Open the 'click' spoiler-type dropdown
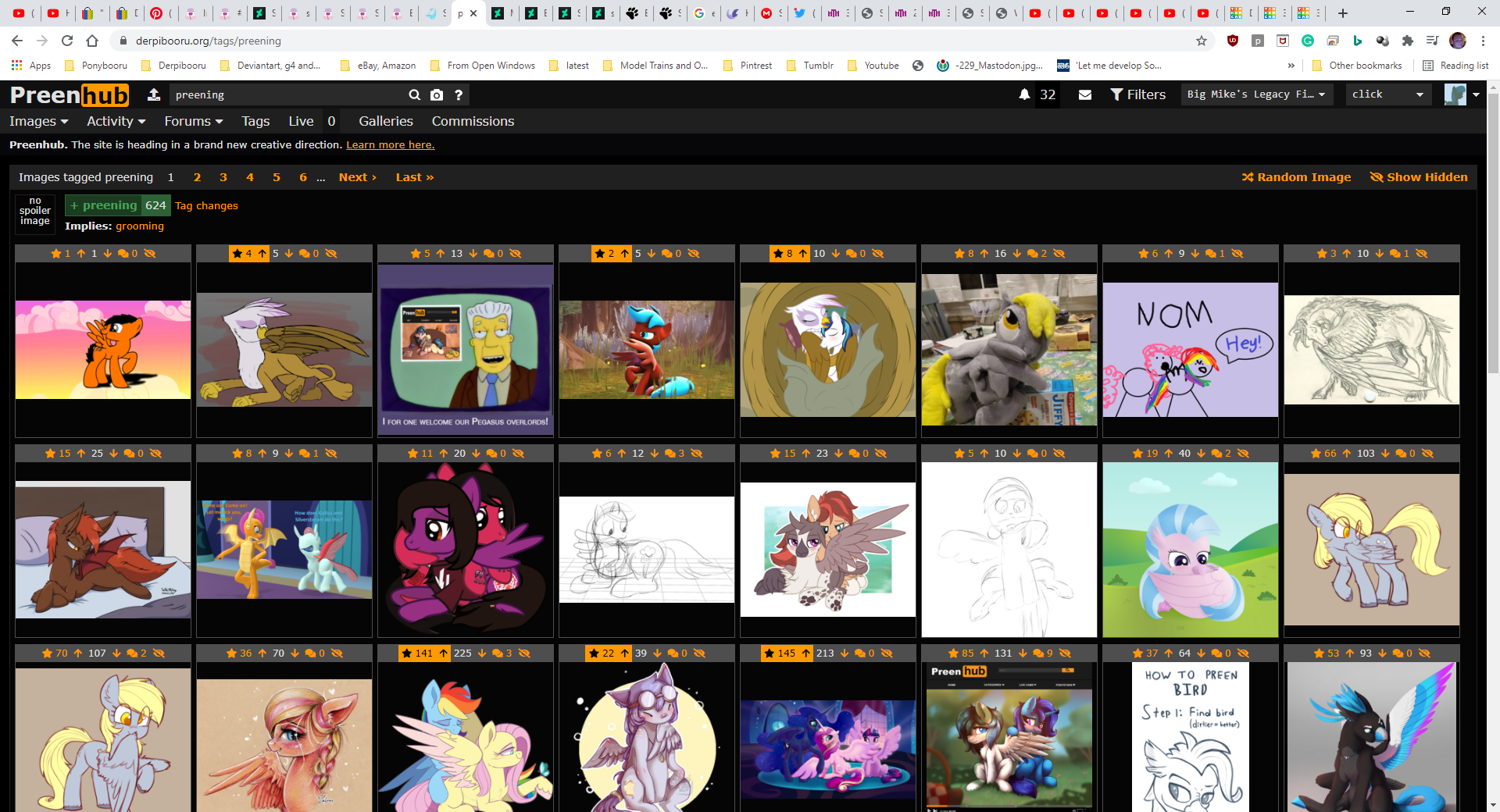Image resolution: width=1500 pixels, height=812 pixels. 1388,94
